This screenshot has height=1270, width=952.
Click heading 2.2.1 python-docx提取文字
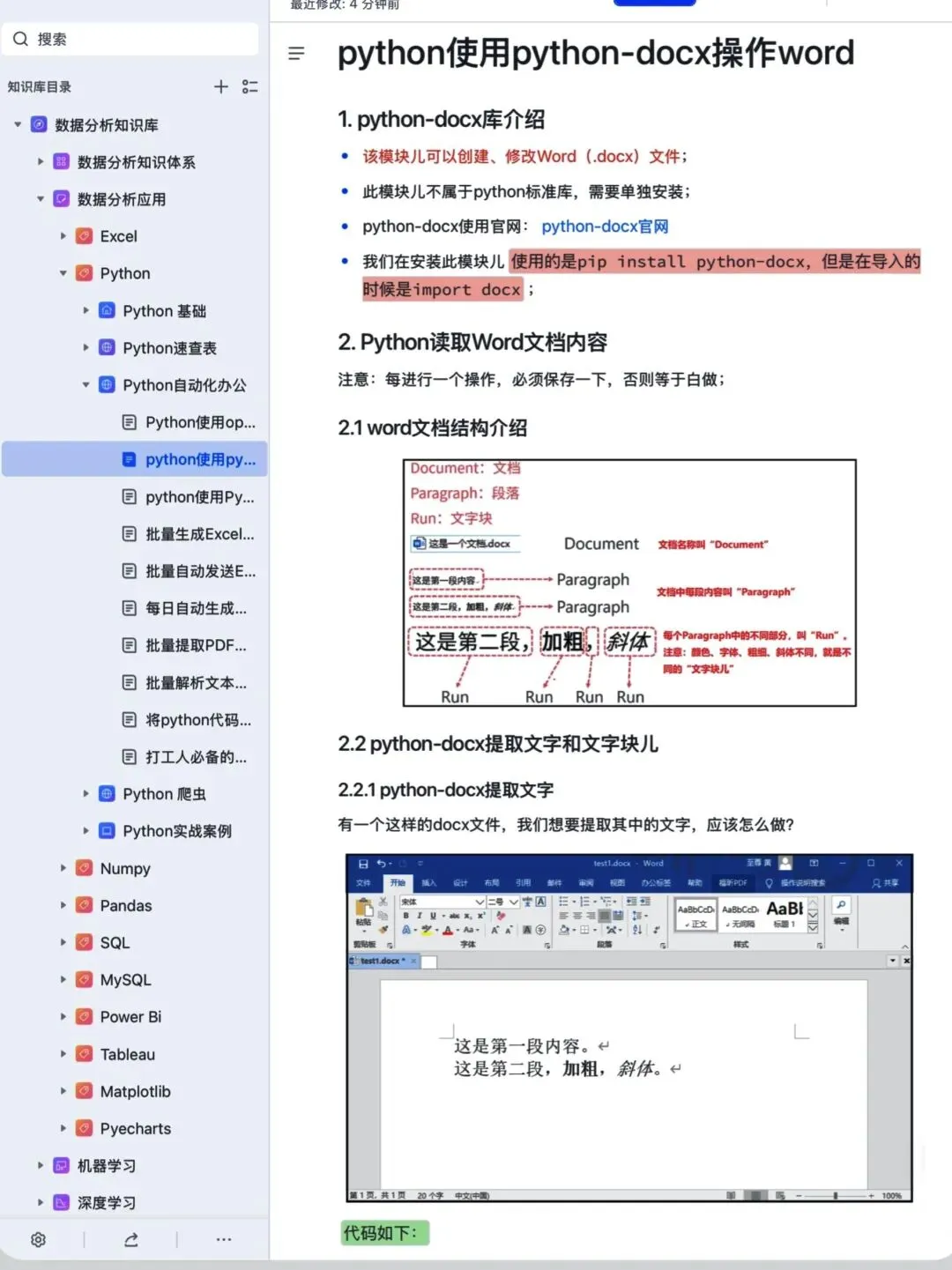[445, 790]
